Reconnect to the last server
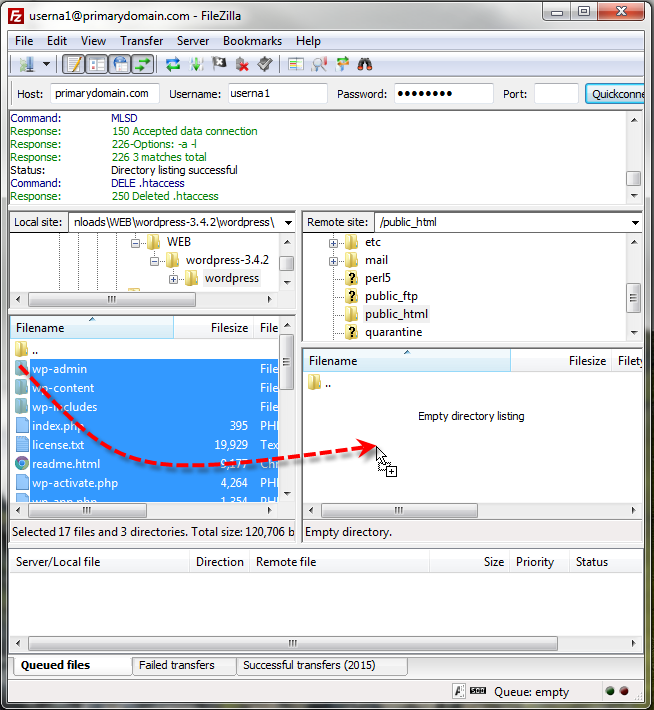This screenshot has width=654, height=710. 265,64
